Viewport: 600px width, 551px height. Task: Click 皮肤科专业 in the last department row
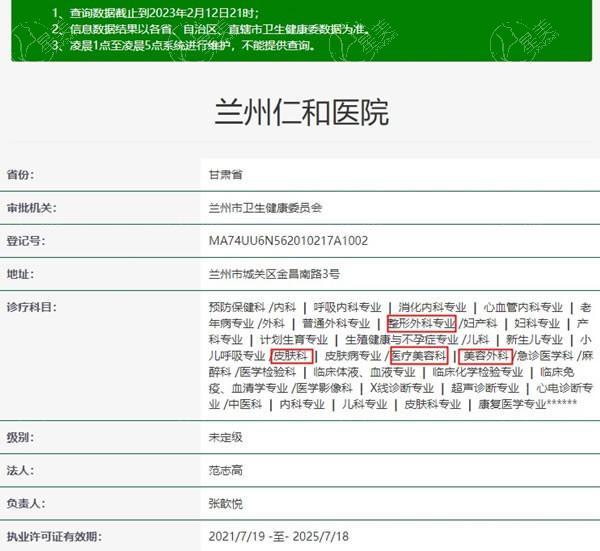pyautogui.click(x=432, y=404)
